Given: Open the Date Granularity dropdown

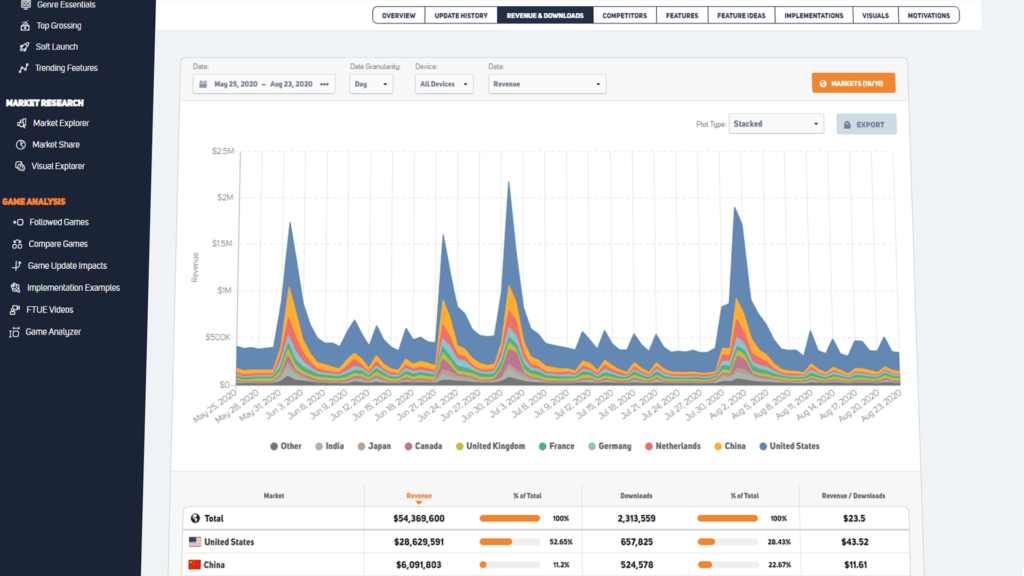Looking at the screenshot, I should click(x=370, y=84).
